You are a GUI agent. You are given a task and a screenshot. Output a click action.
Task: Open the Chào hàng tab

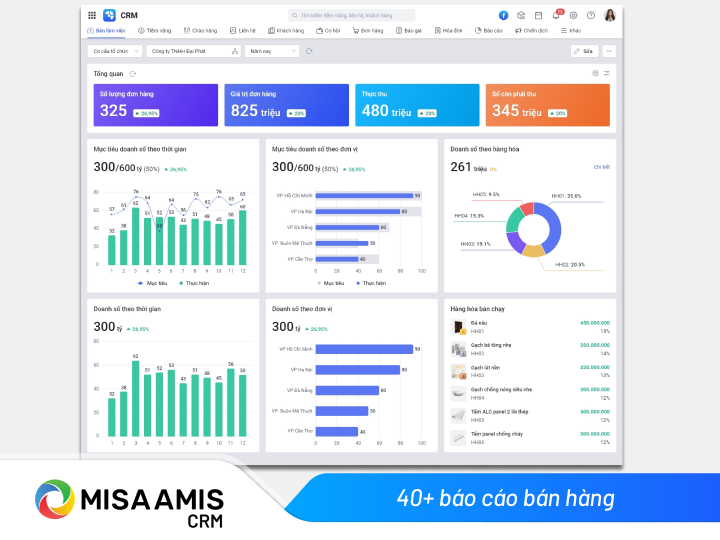click(200, 31)
